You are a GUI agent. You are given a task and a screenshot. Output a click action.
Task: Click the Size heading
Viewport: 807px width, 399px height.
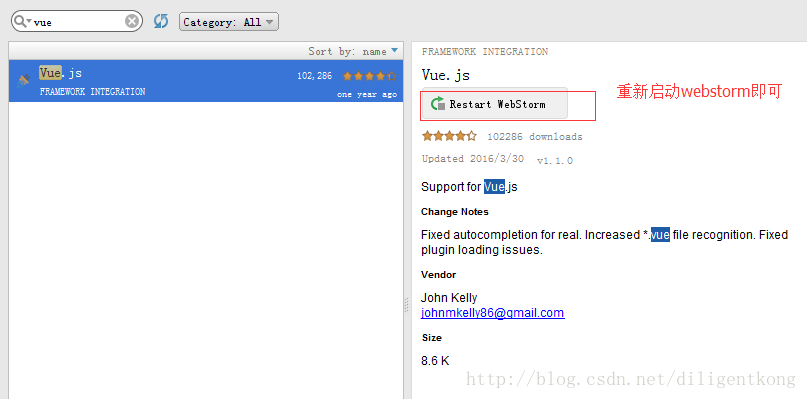pos(431,338)
